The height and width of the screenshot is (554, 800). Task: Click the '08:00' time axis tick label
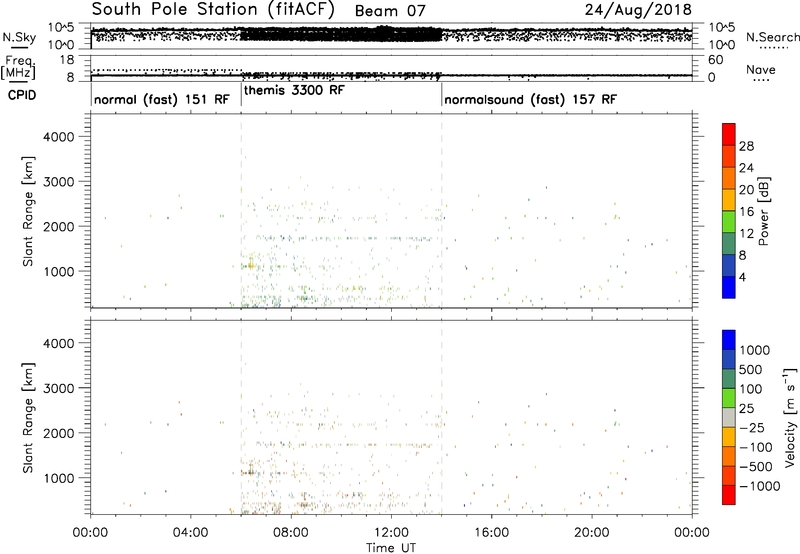291,533
